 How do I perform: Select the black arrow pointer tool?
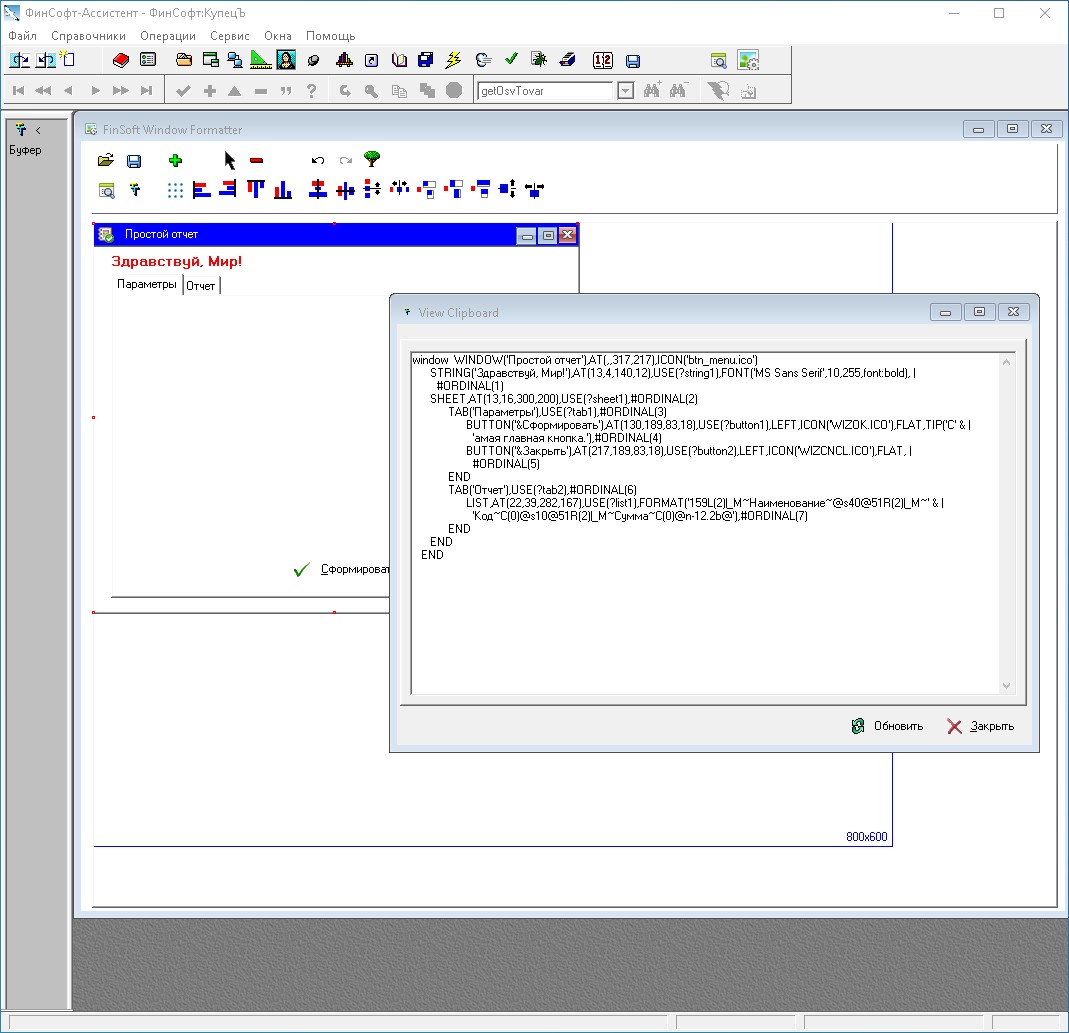(x=230, y=160)
